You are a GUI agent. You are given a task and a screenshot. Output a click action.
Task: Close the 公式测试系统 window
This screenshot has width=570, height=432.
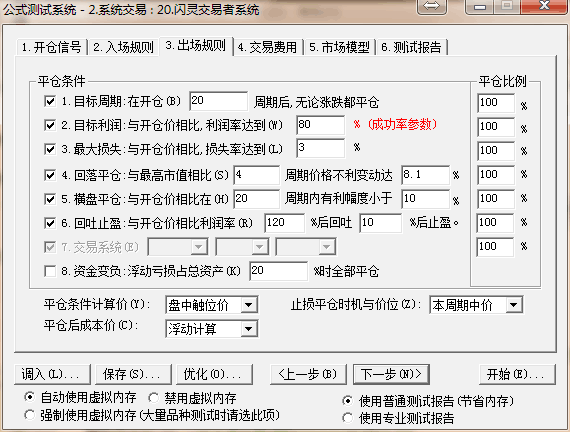click(544, 6)
